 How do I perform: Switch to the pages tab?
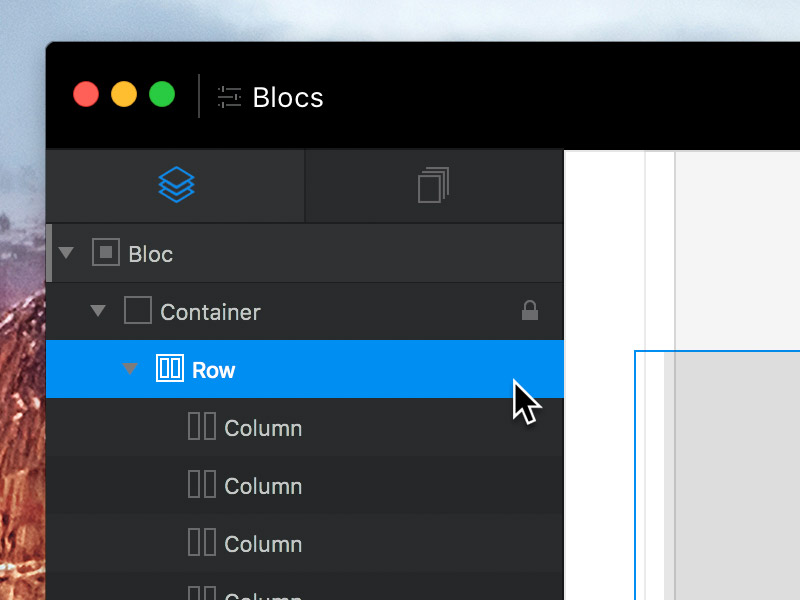(x=433, y=185)
